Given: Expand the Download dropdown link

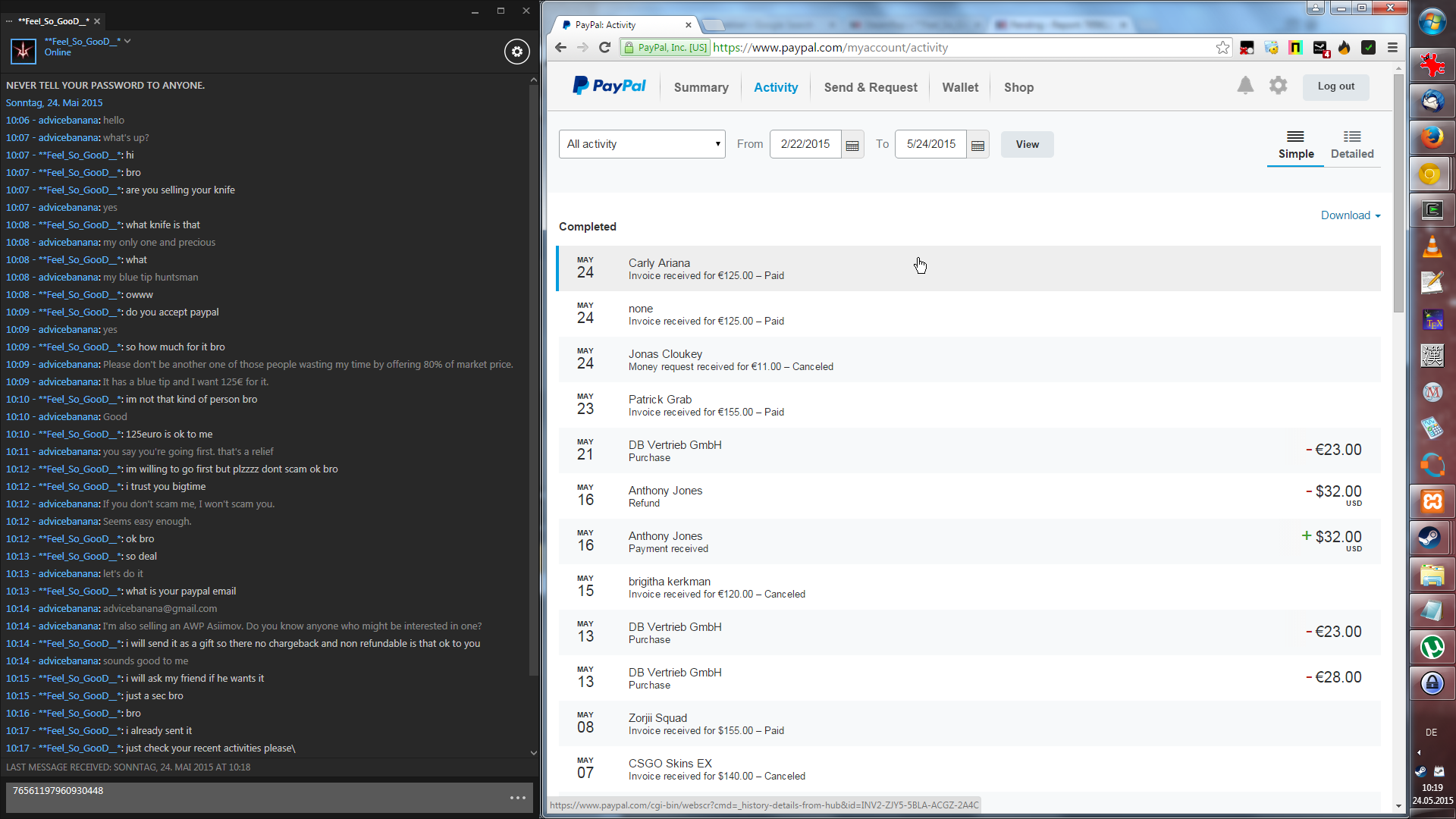Looking at the screenshot, I should pos(1350,215).
